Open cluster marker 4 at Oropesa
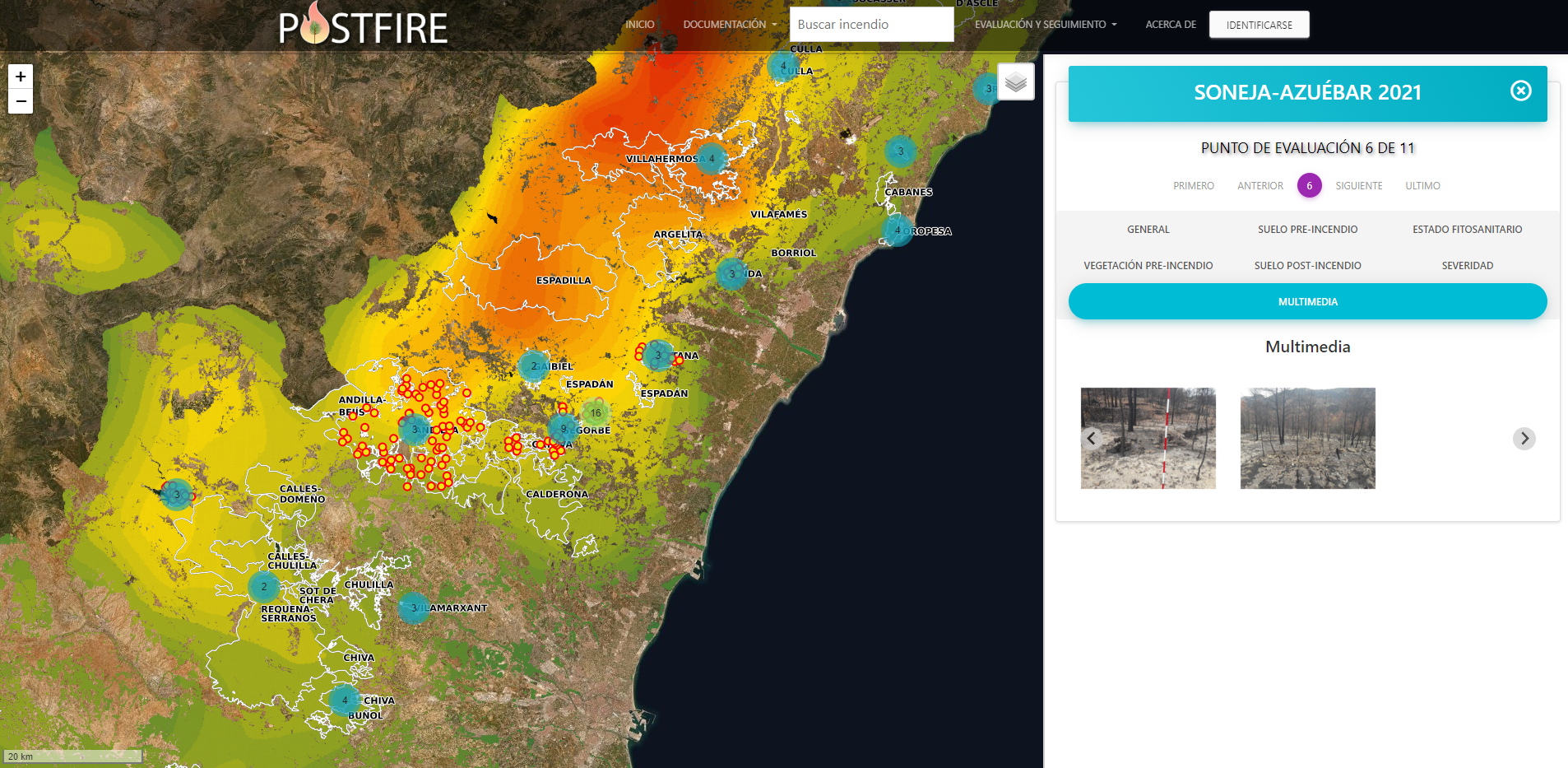 [898, 230]
